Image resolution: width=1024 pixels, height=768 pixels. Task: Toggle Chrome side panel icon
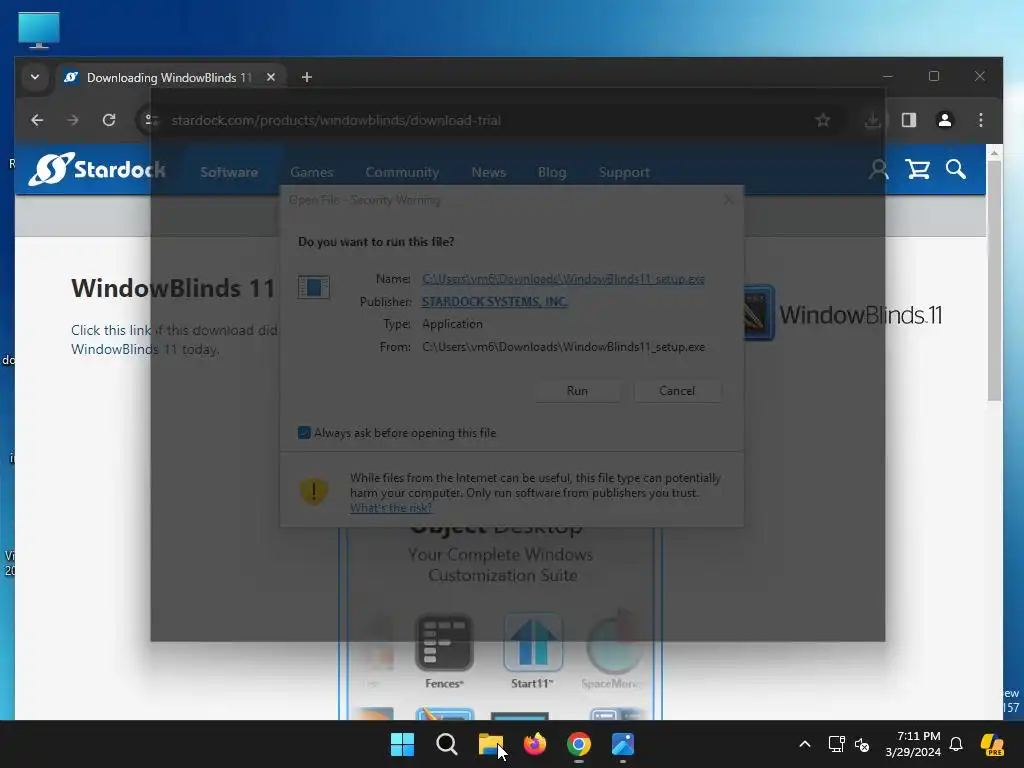909,120
